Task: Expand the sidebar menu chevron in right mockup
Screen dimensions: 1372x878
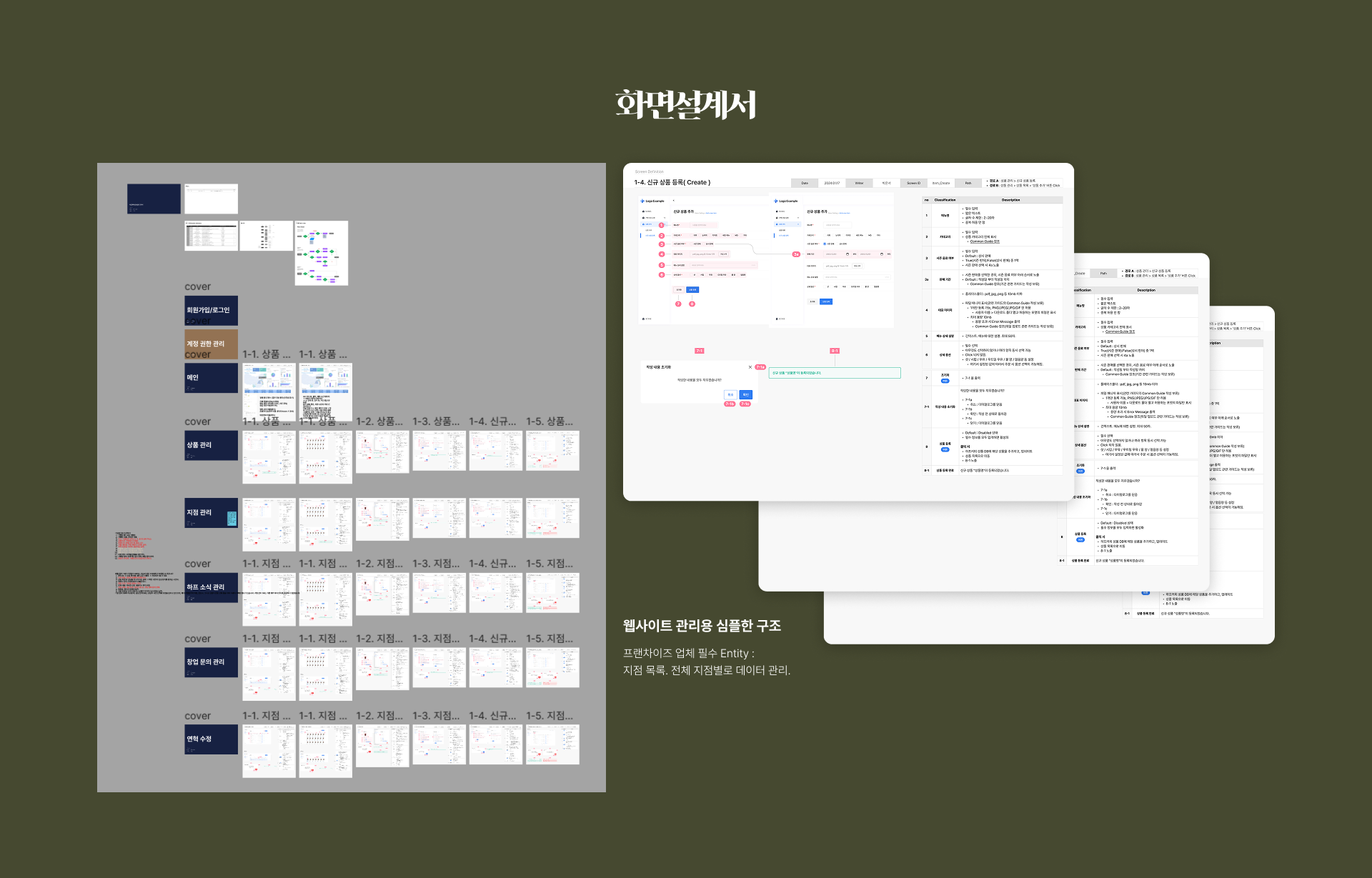Action: (x=798, y=218)
